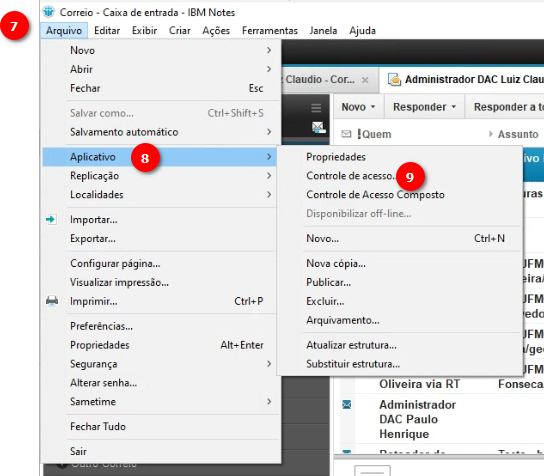544x476 pixels.
Task: Choose Excluir... in Aplicativo submenu
Action: 400,301
